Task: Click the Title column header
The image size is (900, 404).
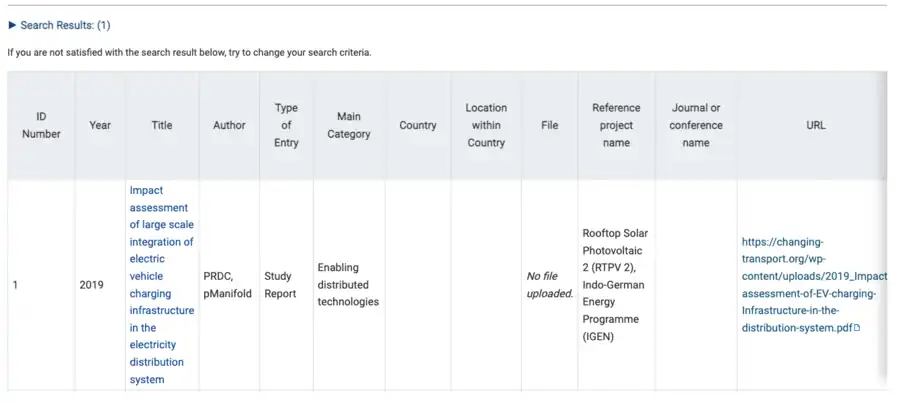Action: coord(162,125)
